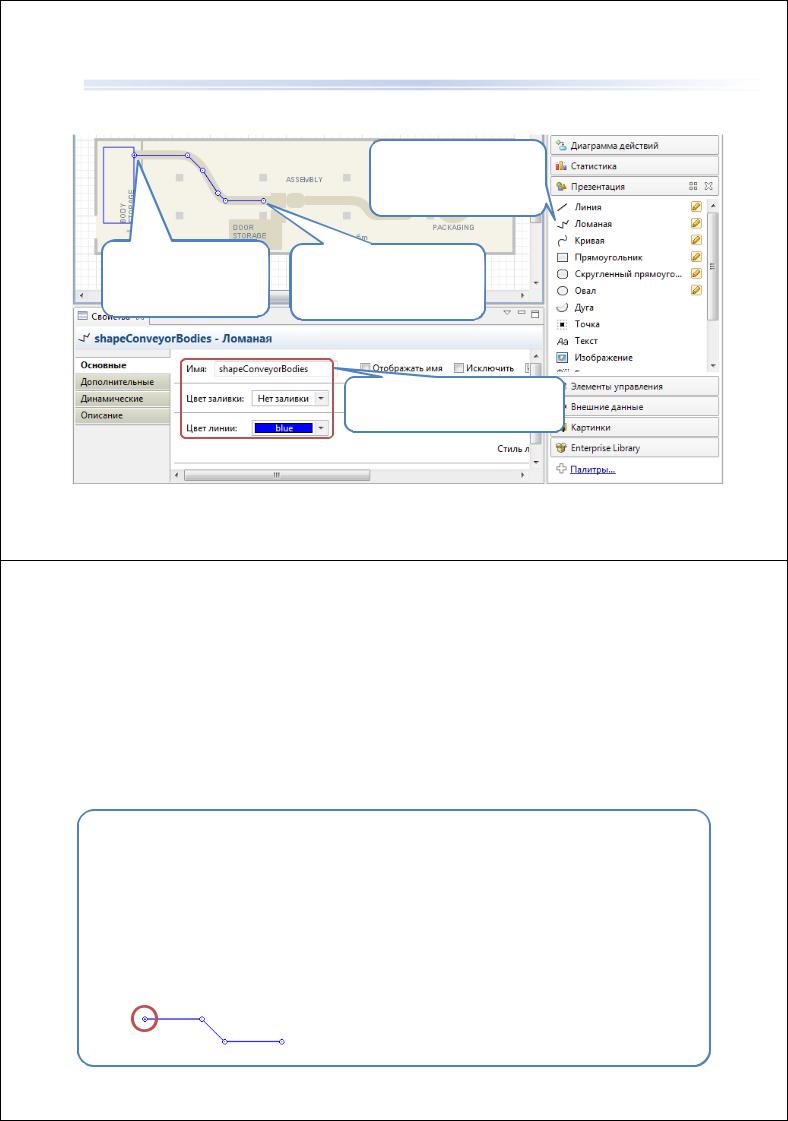Open the Динамические properties tab

(x=122, y=399)
